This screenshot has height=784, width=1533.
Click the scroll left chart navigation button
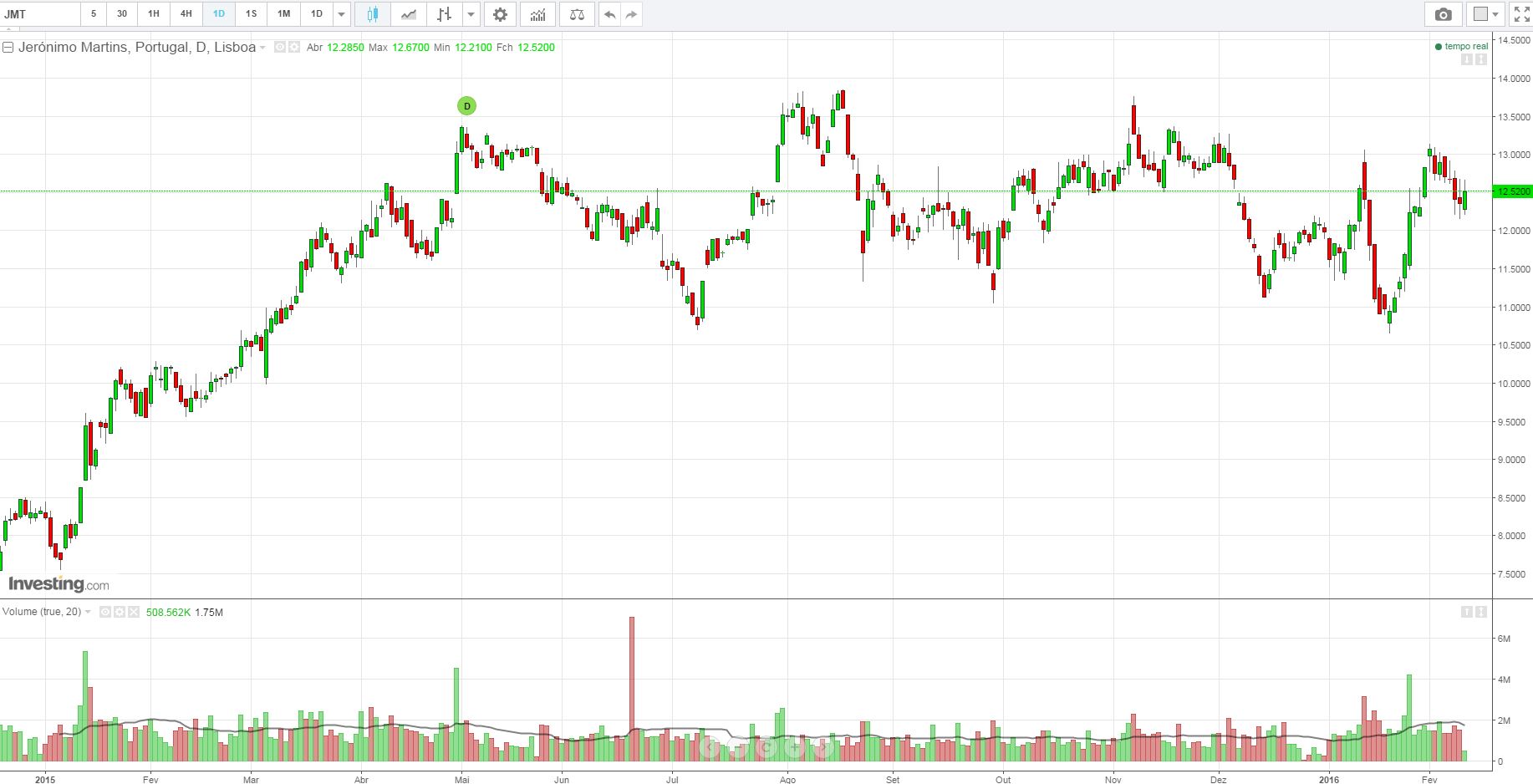coord(710,746)
